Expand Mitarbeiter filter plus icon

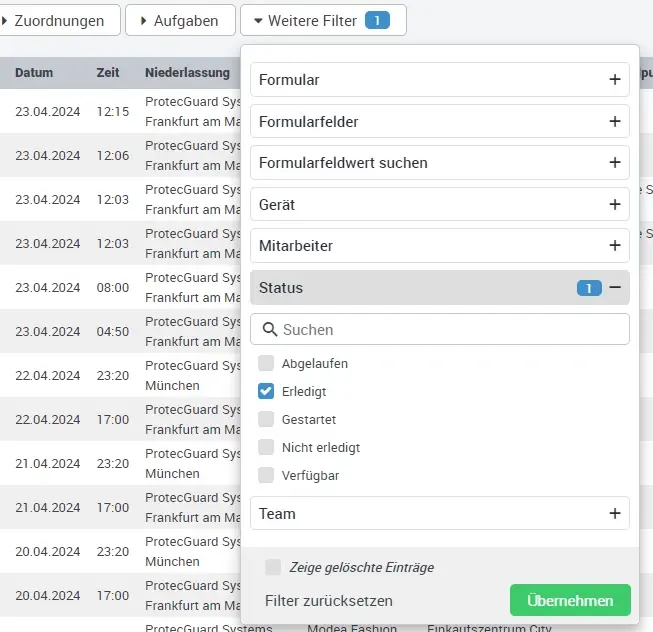(x=615, y=246)
